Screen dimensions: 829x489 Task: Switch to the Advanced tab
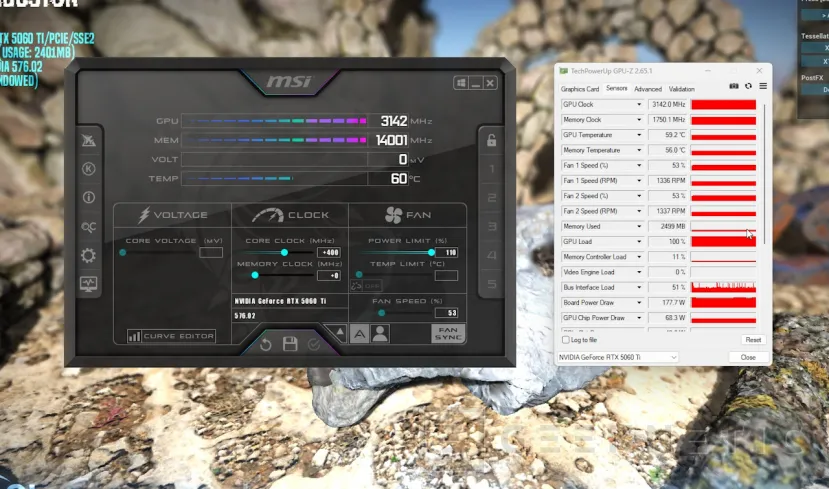point(648,89)
